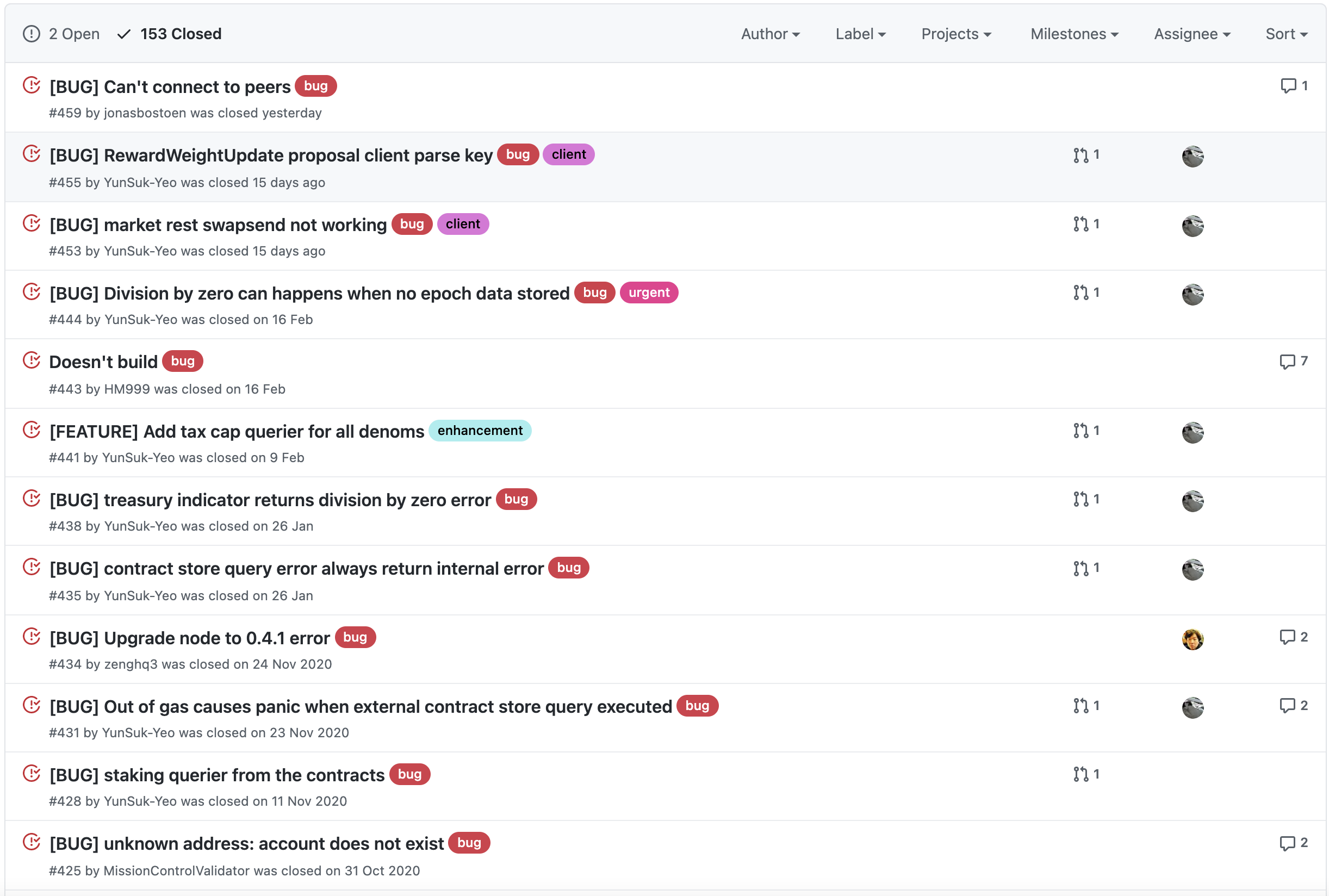Filter by the enhancement label badge

click(480, 431)
